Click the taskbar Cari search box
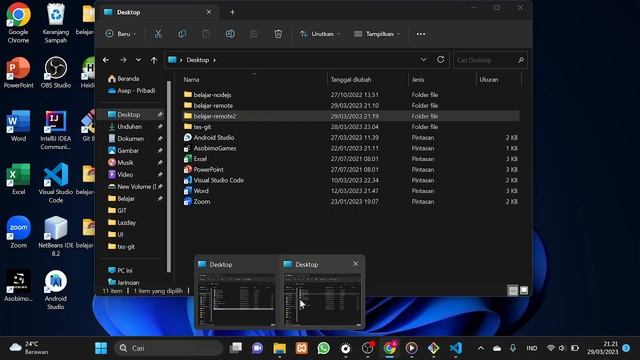The image size is (640, 360). [x=169, y=348]
